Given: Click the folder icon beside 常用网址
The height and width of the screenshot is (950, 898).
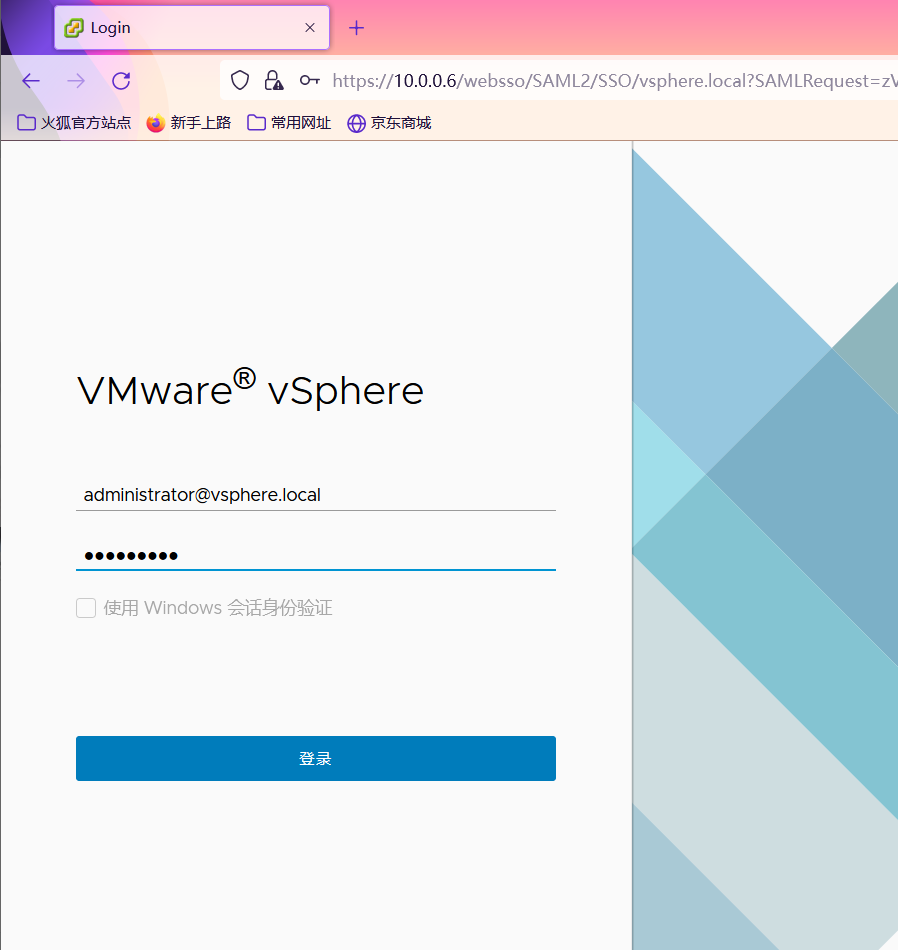Looking at the screenshot, I should click(x=256, y=123).
